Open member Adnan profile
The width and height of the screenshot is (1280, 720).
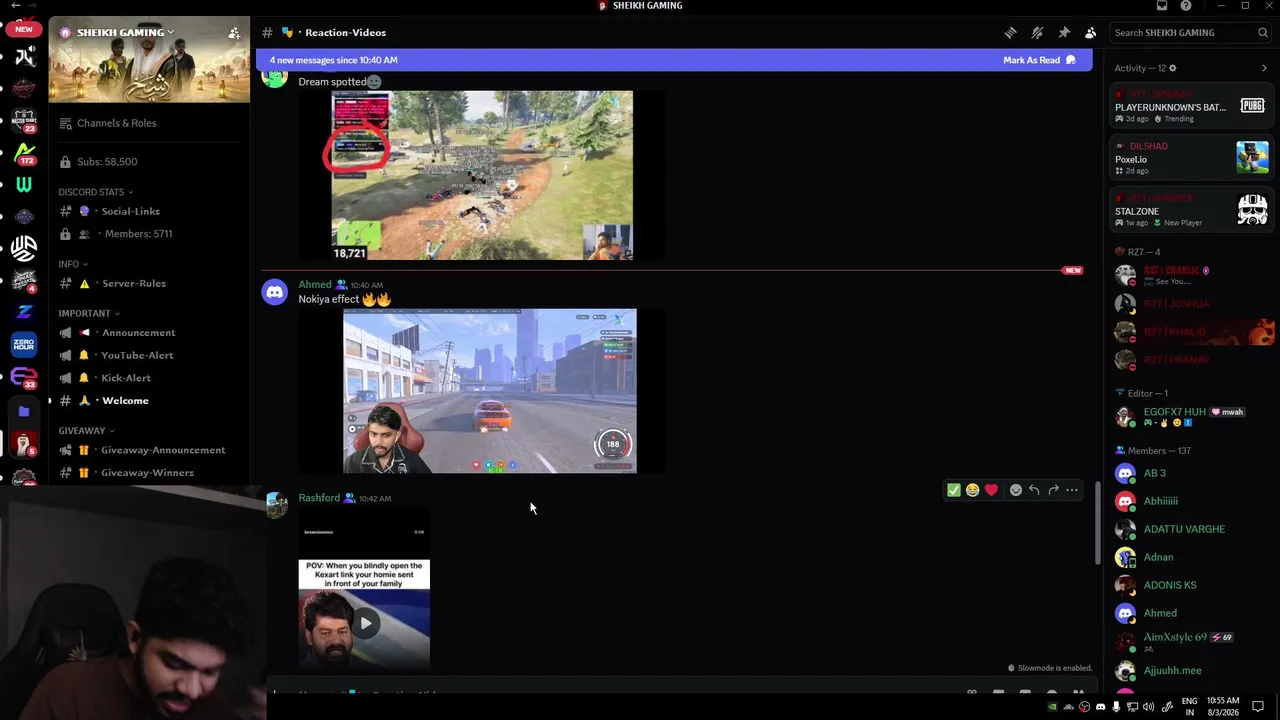[x=1191, y=557]
